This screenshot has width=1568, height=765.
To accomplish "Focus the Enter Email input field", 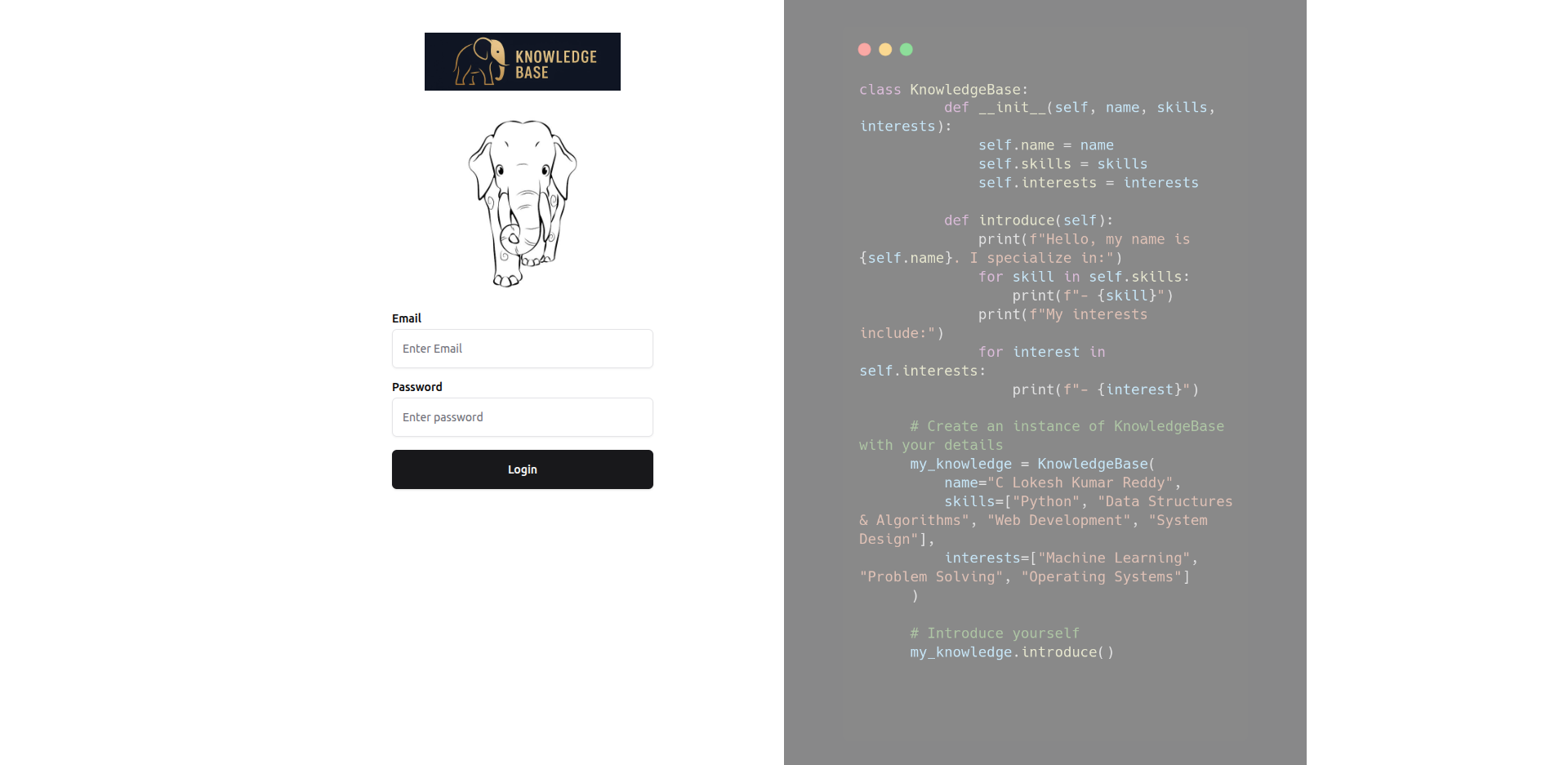I will coord(523,349).
